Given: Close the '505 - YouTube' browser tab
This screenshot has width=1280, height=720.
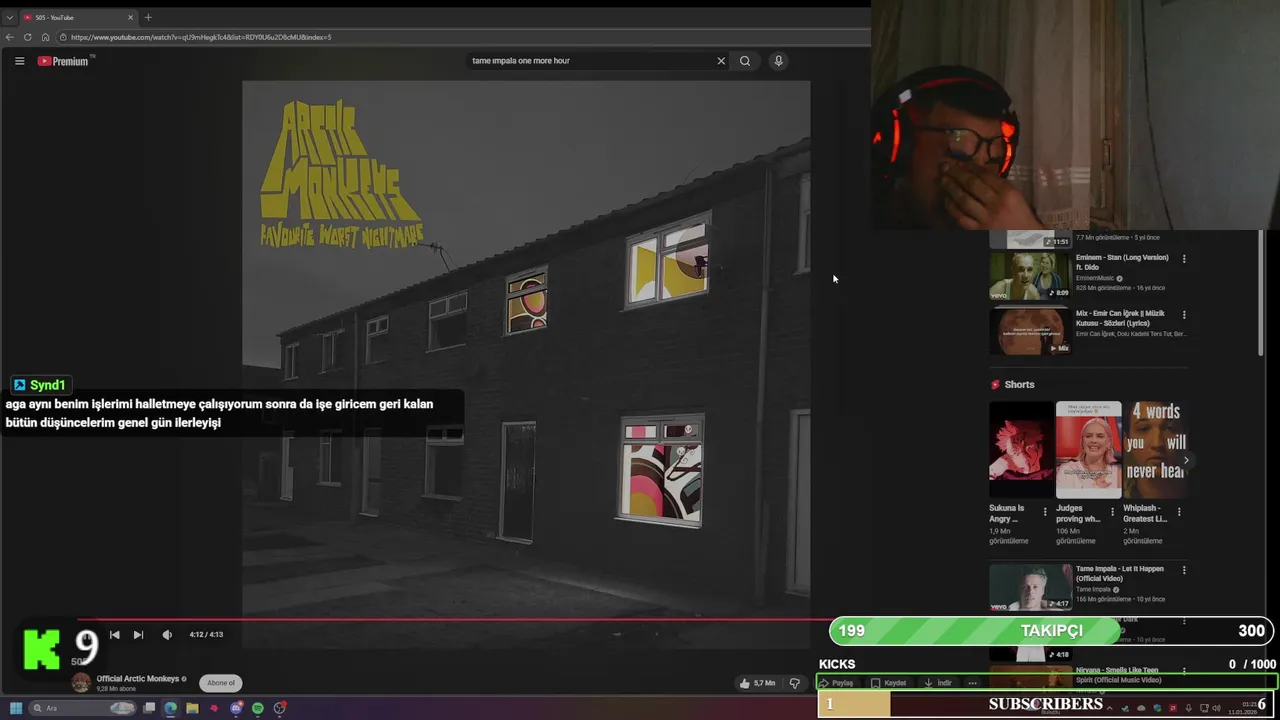Looking at the screenshot, I should tap(130, 17).
